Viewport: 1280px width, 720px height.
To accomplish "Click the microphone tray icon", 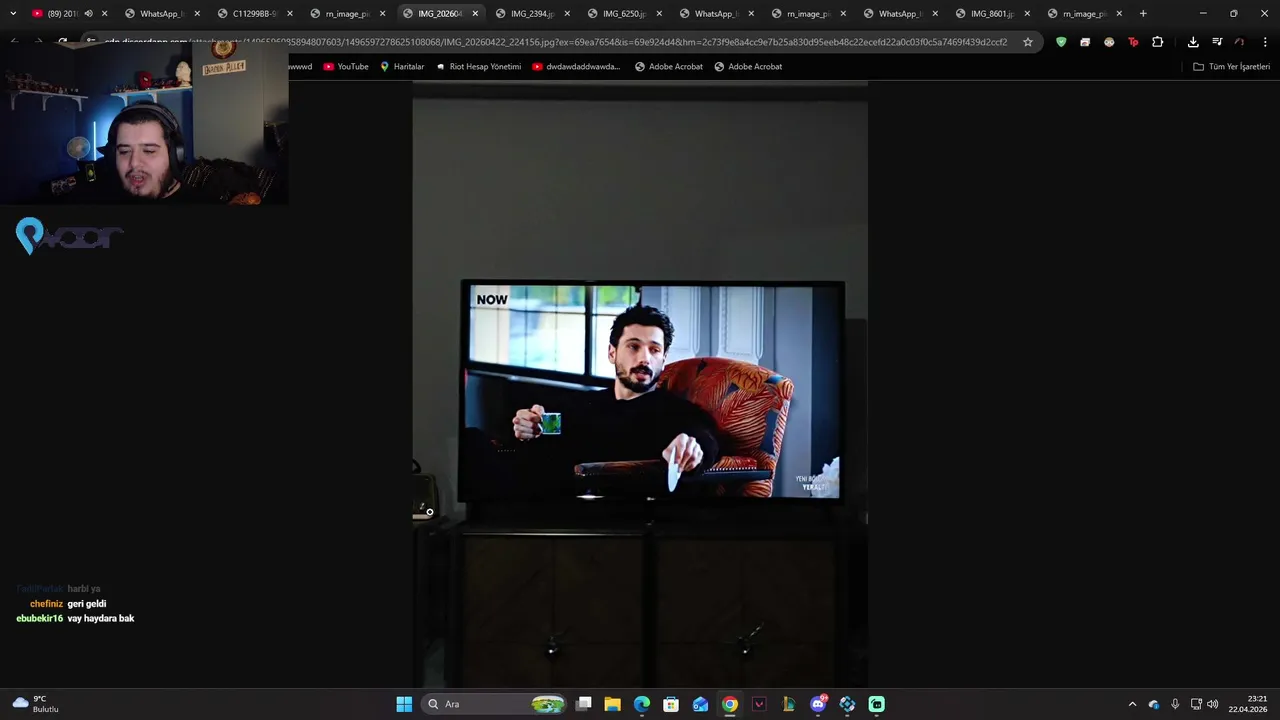I will pyautogui.click(x=1175, y=704).
